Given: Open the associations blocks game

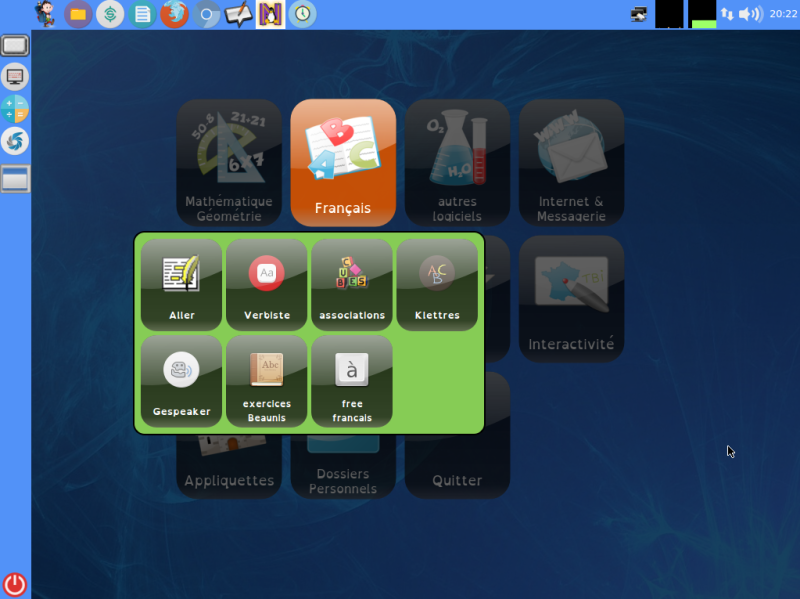Looking at the screenshot, I should pyautogui.click(x=352, y=285).
